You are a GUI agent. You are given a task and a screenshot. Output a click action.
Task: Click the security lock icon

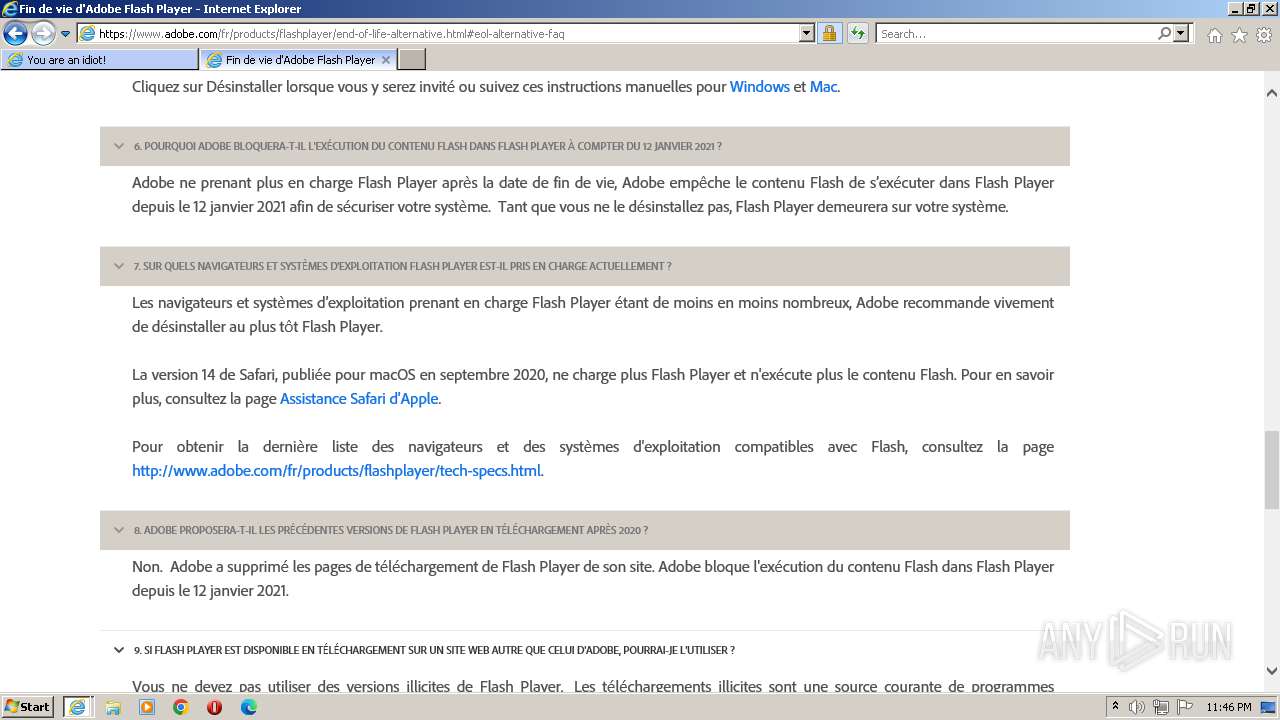coord(829,33)
